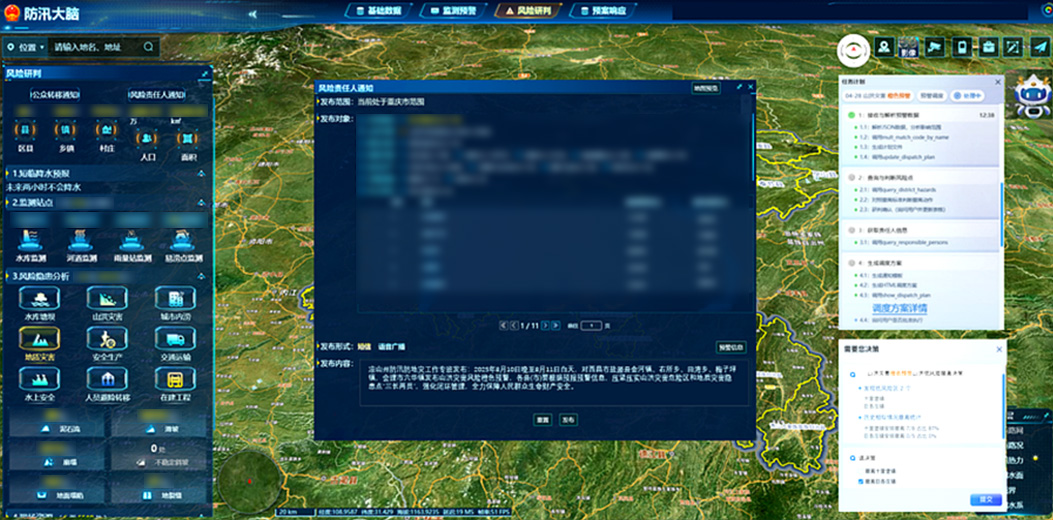This screenshot has height=520, width=1053.
Task: Open the user locator map tool
Action: [x=885, y=46]
